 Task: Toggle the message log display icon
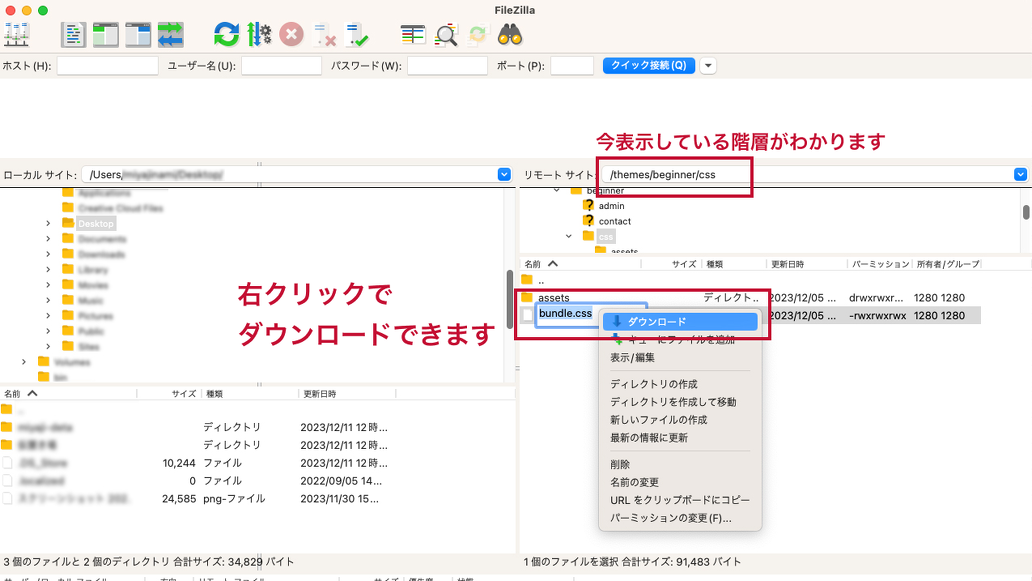pos(74,34)
